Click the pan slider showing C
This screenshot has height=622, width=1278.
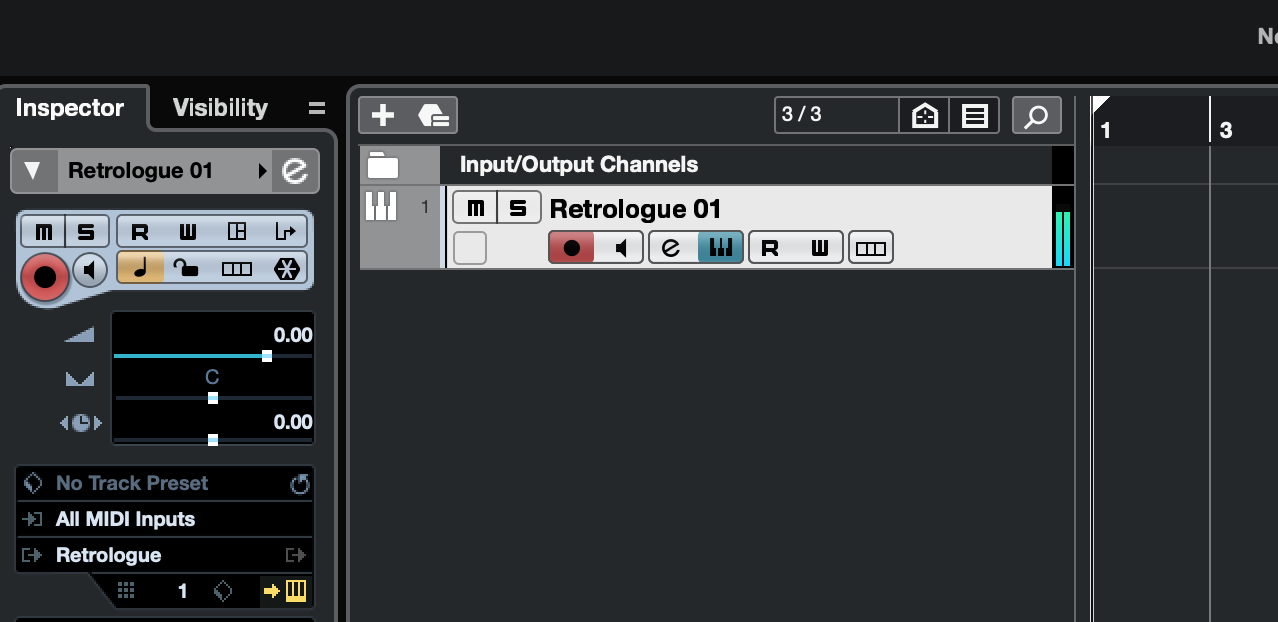coord(213,398)
